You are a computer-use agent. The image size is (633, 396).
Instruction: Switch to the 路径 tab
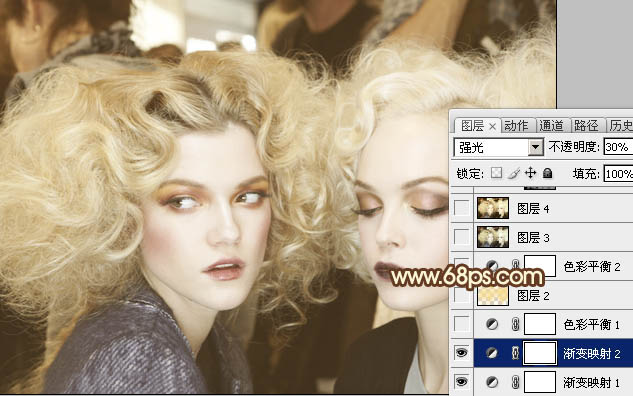tap(586, 126)
